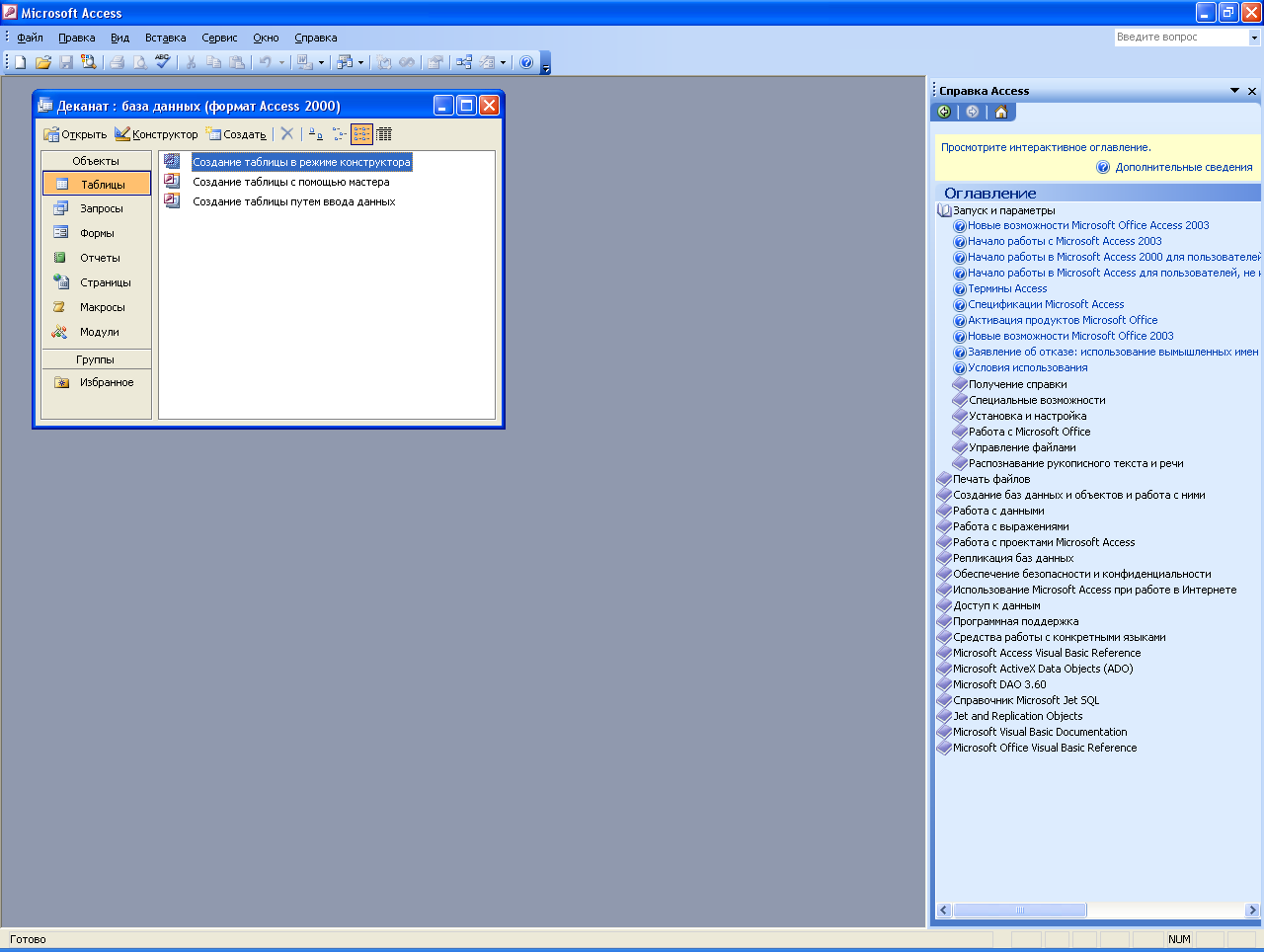Click the Print Preview toolbar icon
The height and width of the screenshot is (952, 1264).
pyautogui.click(x=140, y=62)
